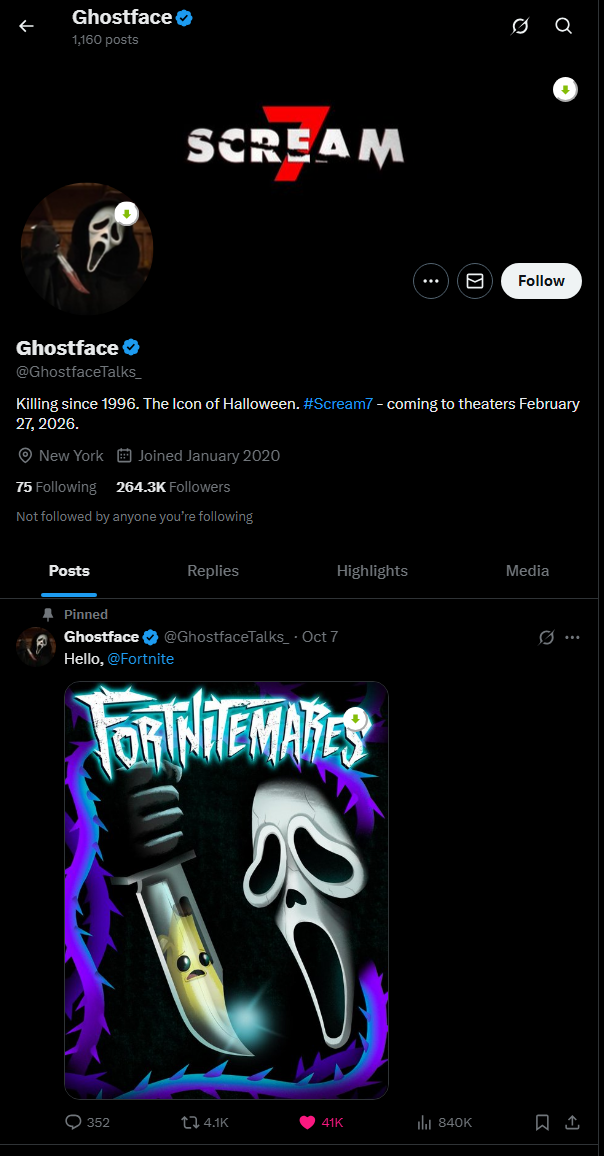Viewport: 604px width, 1156px height.
Task: Switch to the Highlights tab
Action: (372, 571)
